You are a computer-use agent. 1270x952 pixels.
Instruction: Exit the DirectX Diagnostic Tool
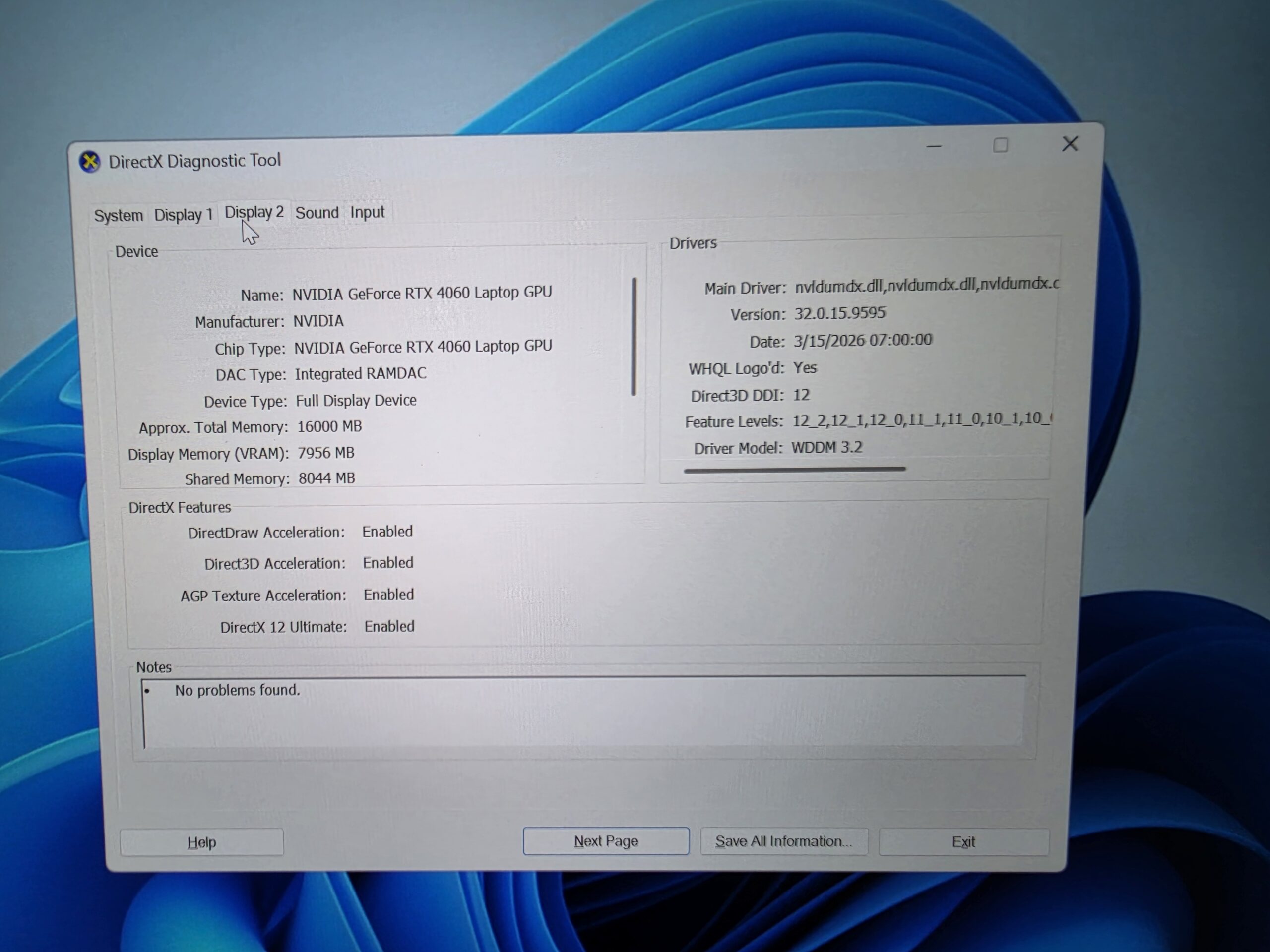[963, 842]
